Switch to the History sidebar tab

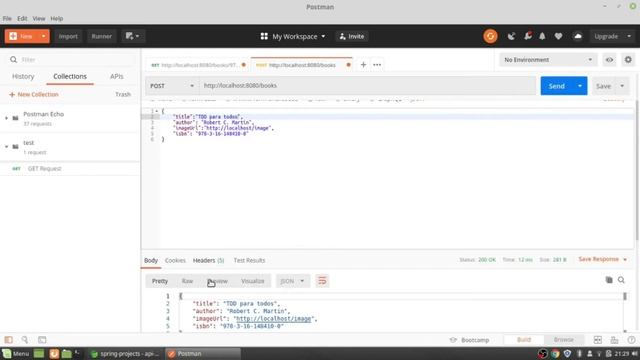23,76
